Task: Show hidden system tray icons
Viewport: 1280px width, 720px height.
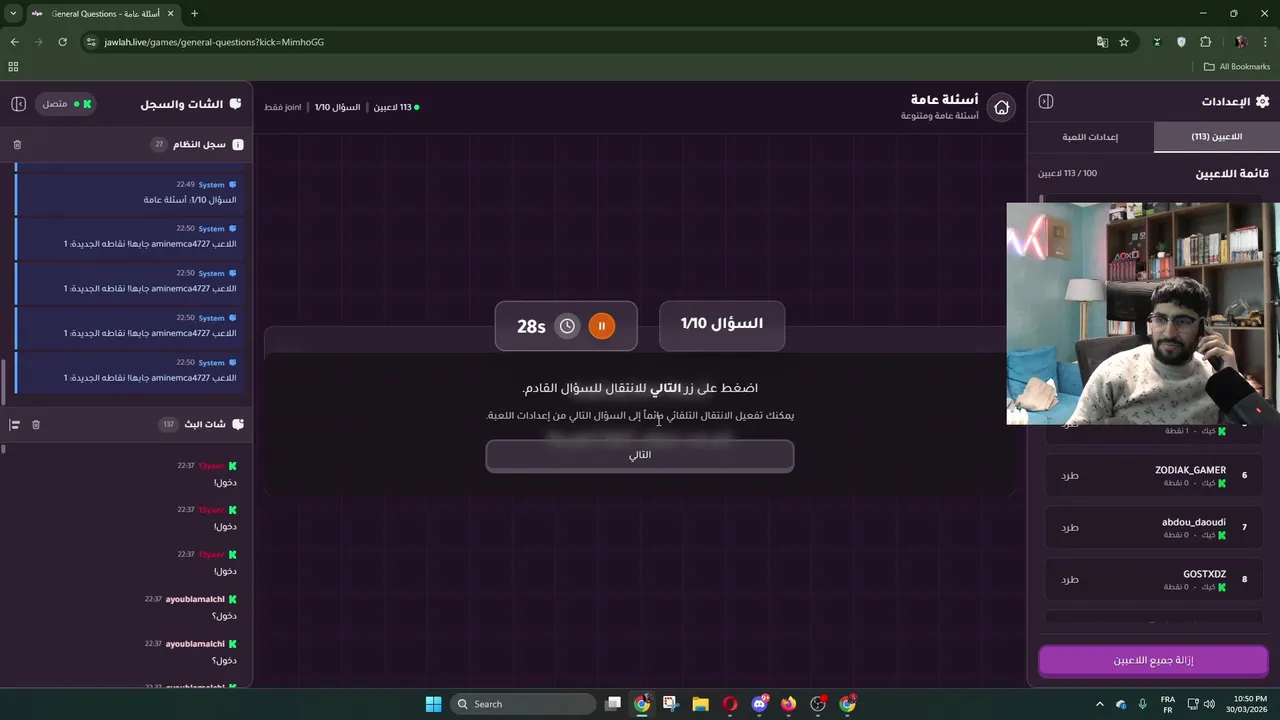Action: coord(1100,704)
